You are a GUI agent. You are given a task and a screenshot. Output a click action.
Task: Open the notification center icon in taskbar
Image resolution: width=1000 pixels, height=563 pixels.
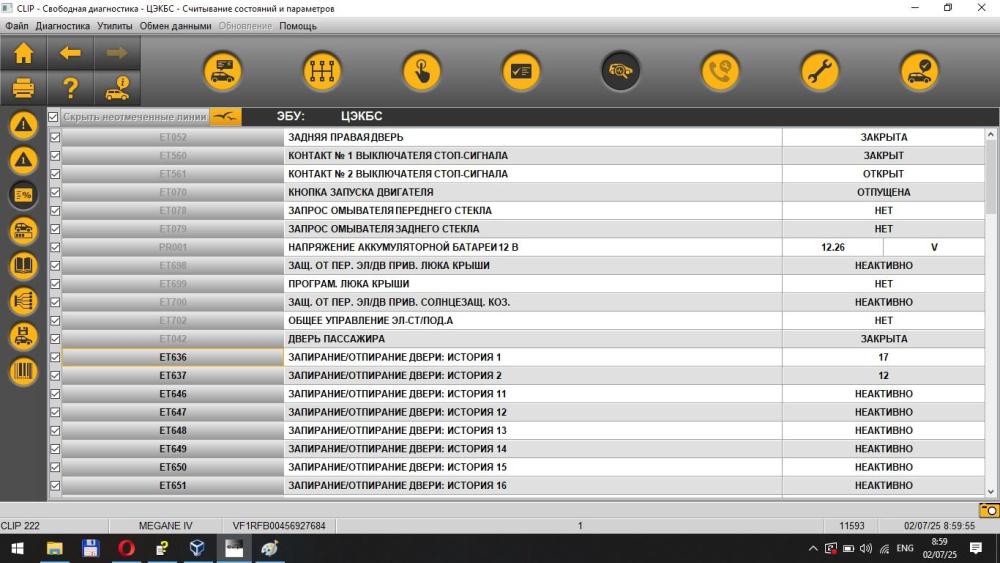click(x=976, y=548)
